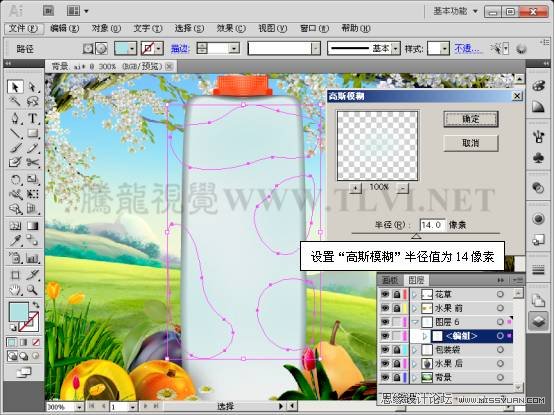Viewport: 555px width, 415px height.
Task: Click the fill color swatch in toolbox
Action: (x=18, y=312)
